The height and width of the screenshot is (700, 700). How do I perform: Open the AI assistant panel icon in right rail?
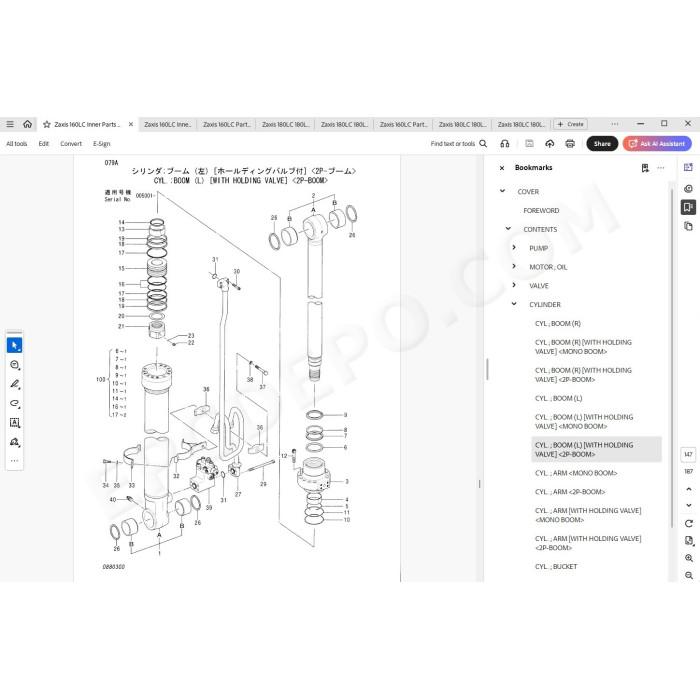[x=688, y=168]
